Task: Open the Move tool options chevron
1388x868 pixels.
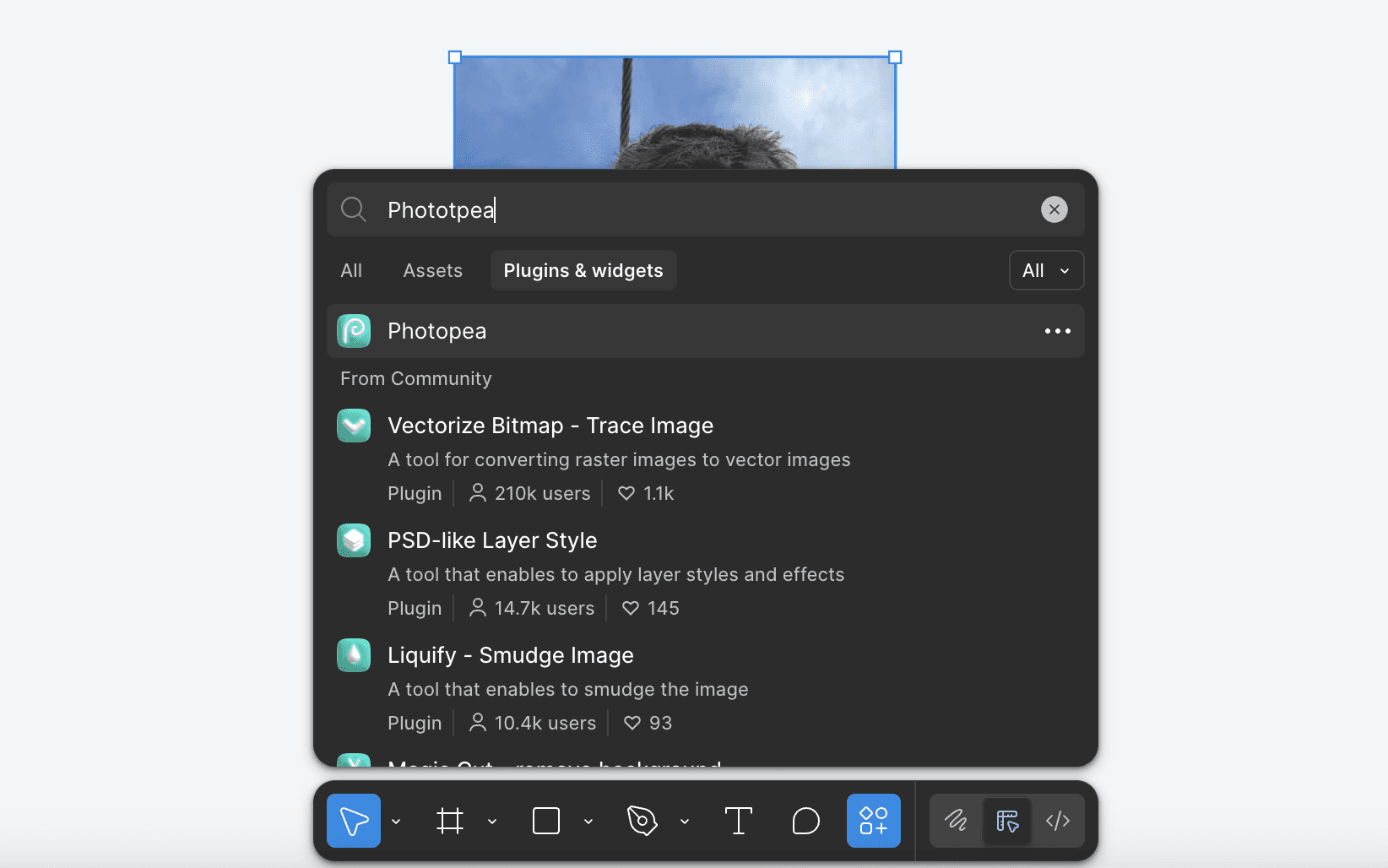Action: pos(396,821)
